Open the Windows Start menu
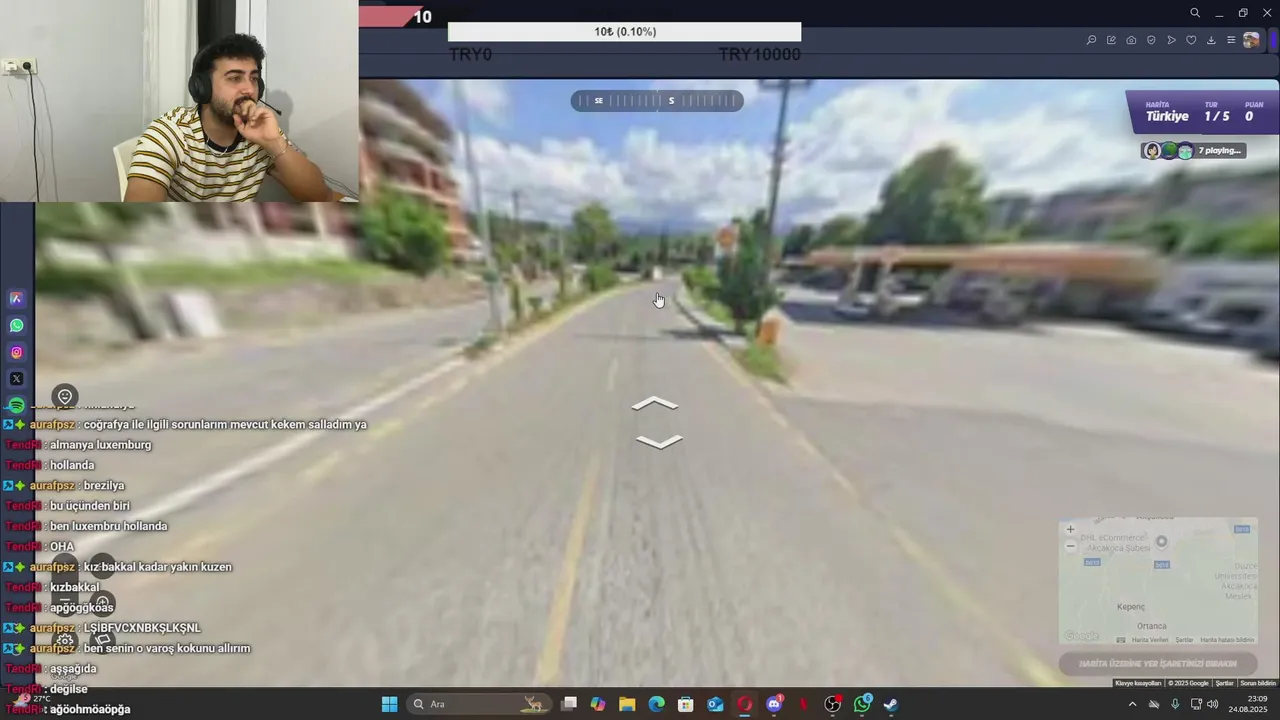The width and height of the screenshot is (1280, 720). (x=389, y=704)
